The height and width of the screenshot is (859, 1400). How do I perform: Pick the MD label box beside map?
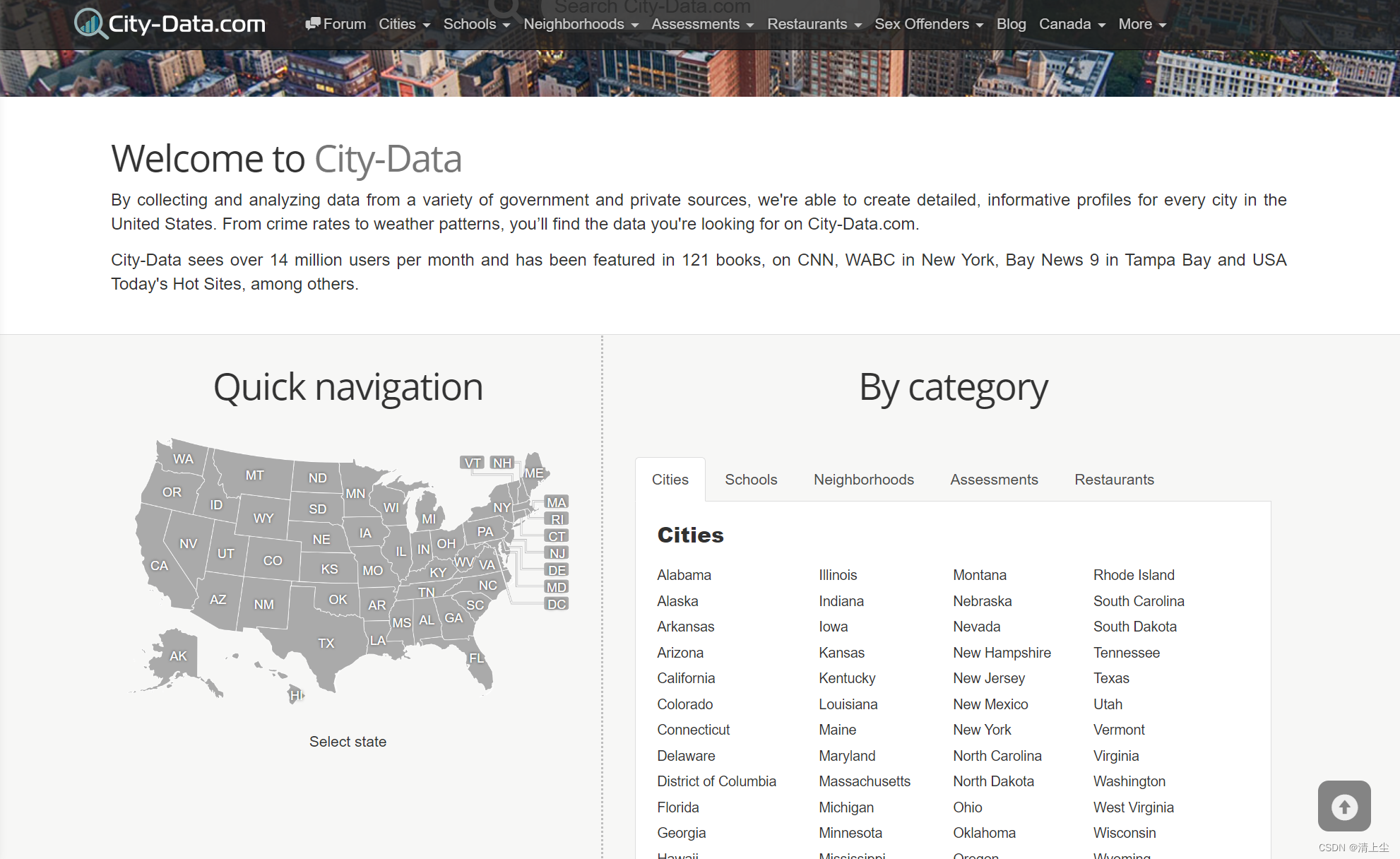(557, 587)
